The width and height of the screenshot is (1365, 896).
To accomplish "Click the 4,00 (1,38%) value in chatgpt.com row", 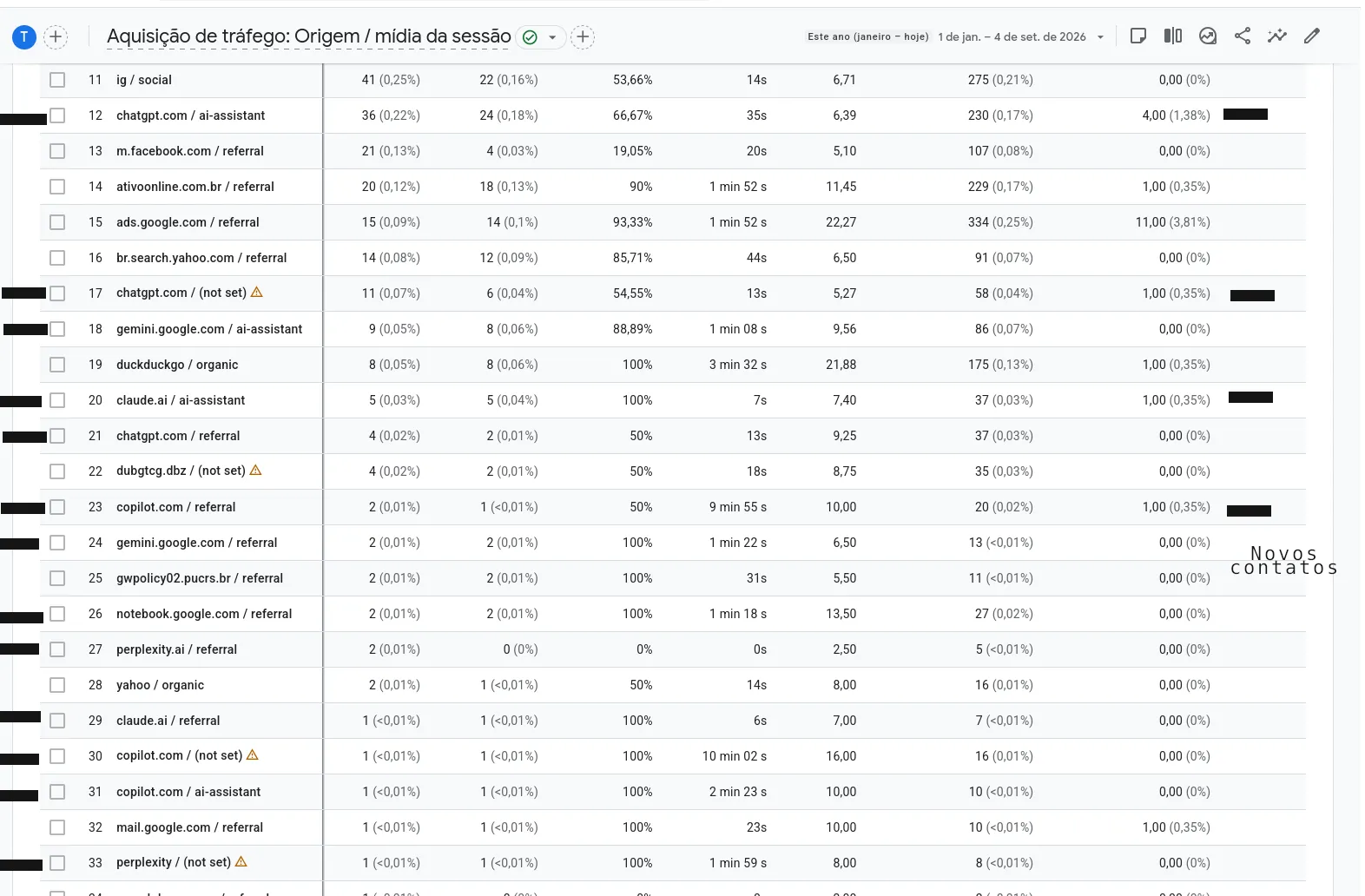I will pos(1177,115).
